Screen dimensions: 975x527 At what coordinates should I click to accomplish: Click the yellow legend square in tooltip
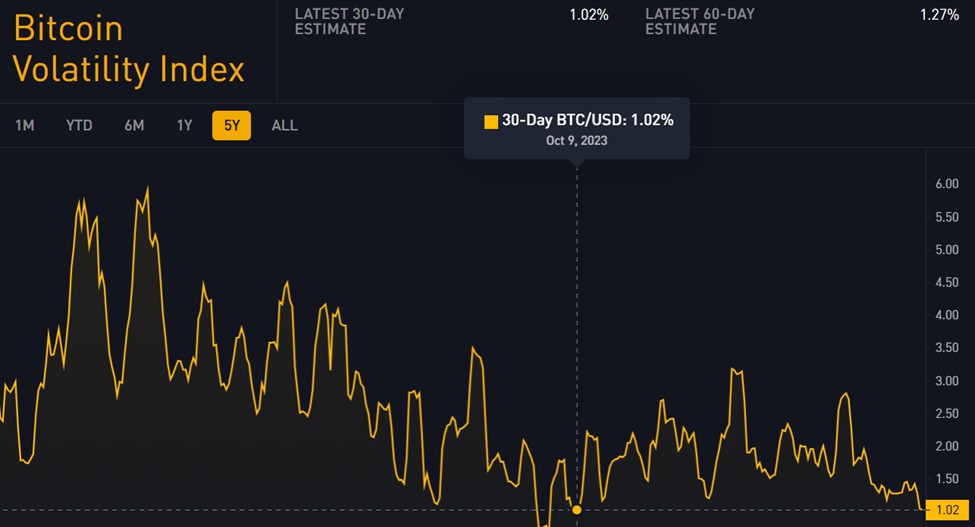click(491, 121)
